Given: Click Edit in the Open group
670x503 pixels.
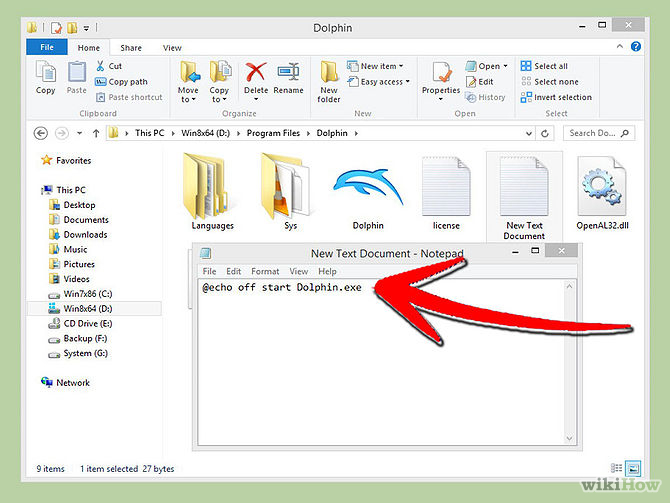Looking at the screenshot, I should click(480, 82).
